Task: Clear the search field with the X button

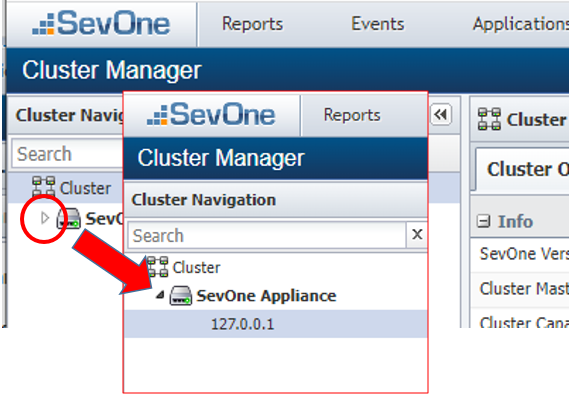Action: point(417,234)
